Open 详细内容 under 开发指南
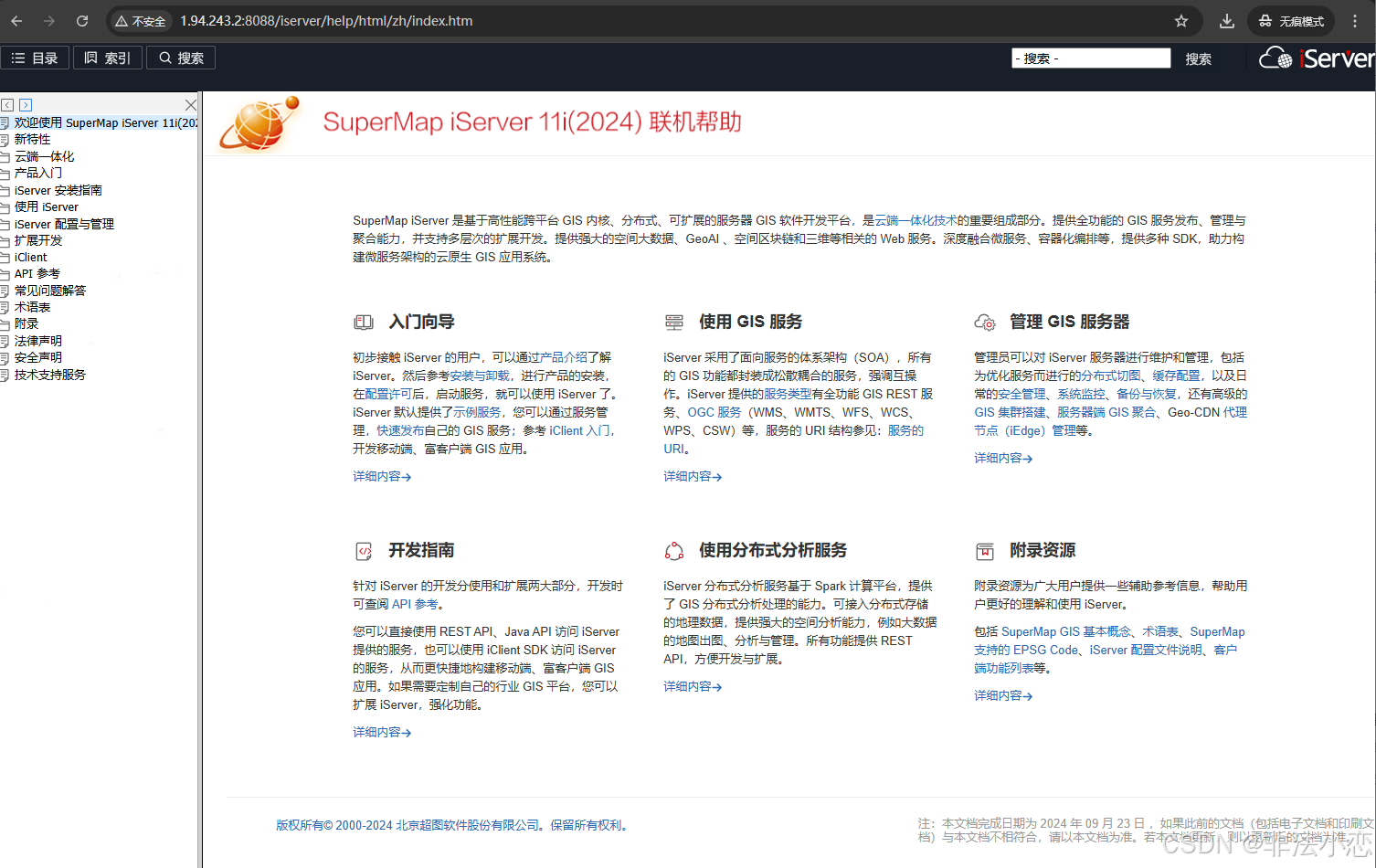The image size is (1376, 868). pos(382,732)
